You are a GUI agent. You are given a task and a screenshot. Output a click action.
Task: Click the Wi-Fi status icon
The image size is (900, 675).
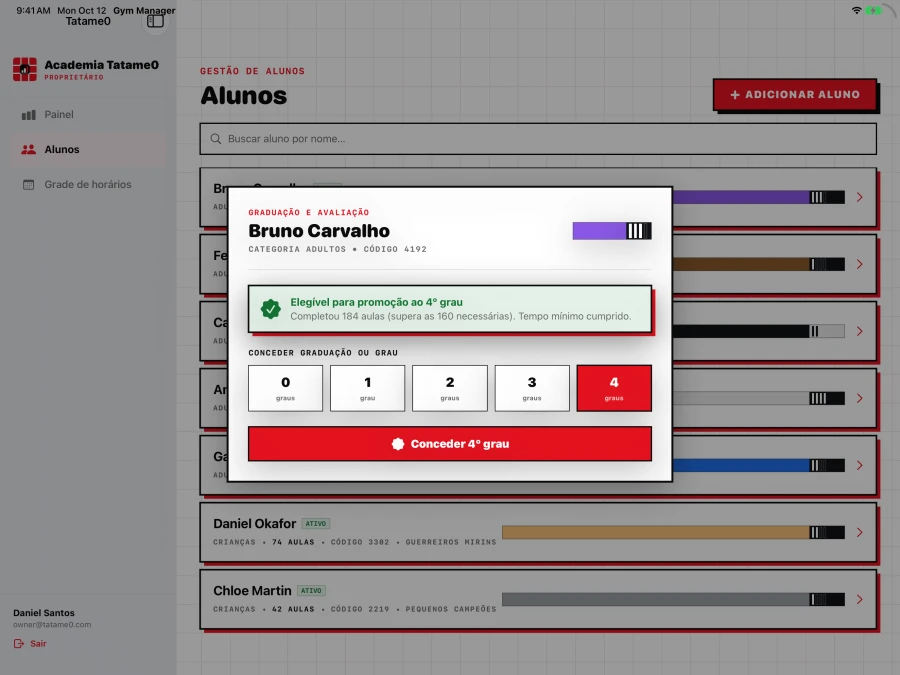[x=856, y=10]
